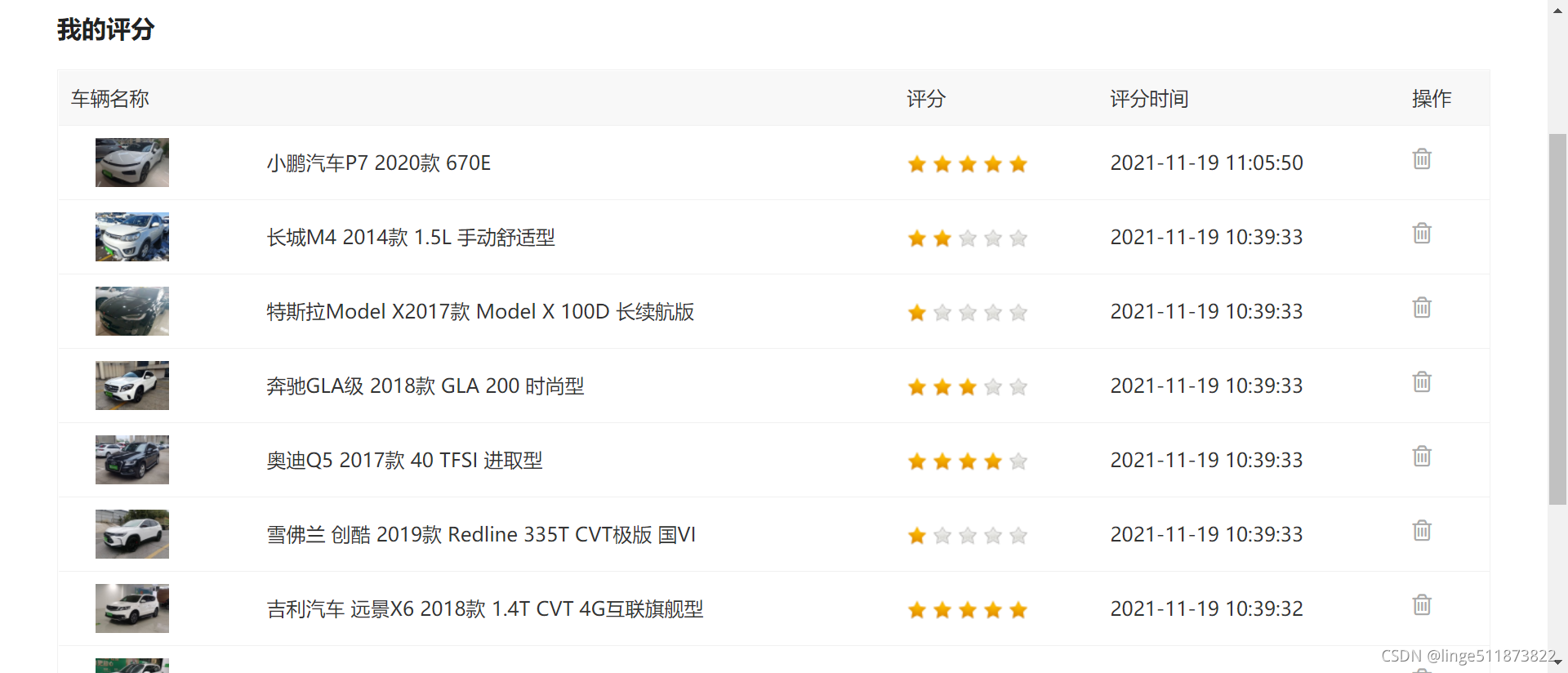Click the 车辆名称 column header
1568x673 pixels.
coord(110,99)
